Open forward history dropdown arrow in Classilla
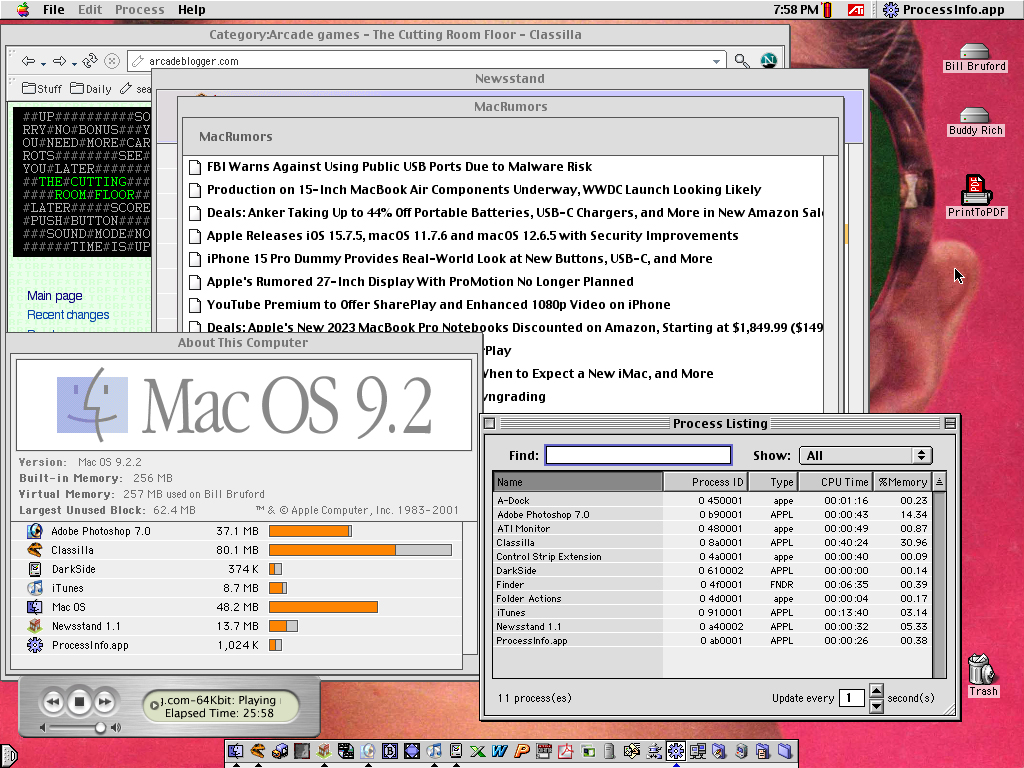Image resolution: width=1024 pixels, height=768 pixels. (x=74, y=64)
